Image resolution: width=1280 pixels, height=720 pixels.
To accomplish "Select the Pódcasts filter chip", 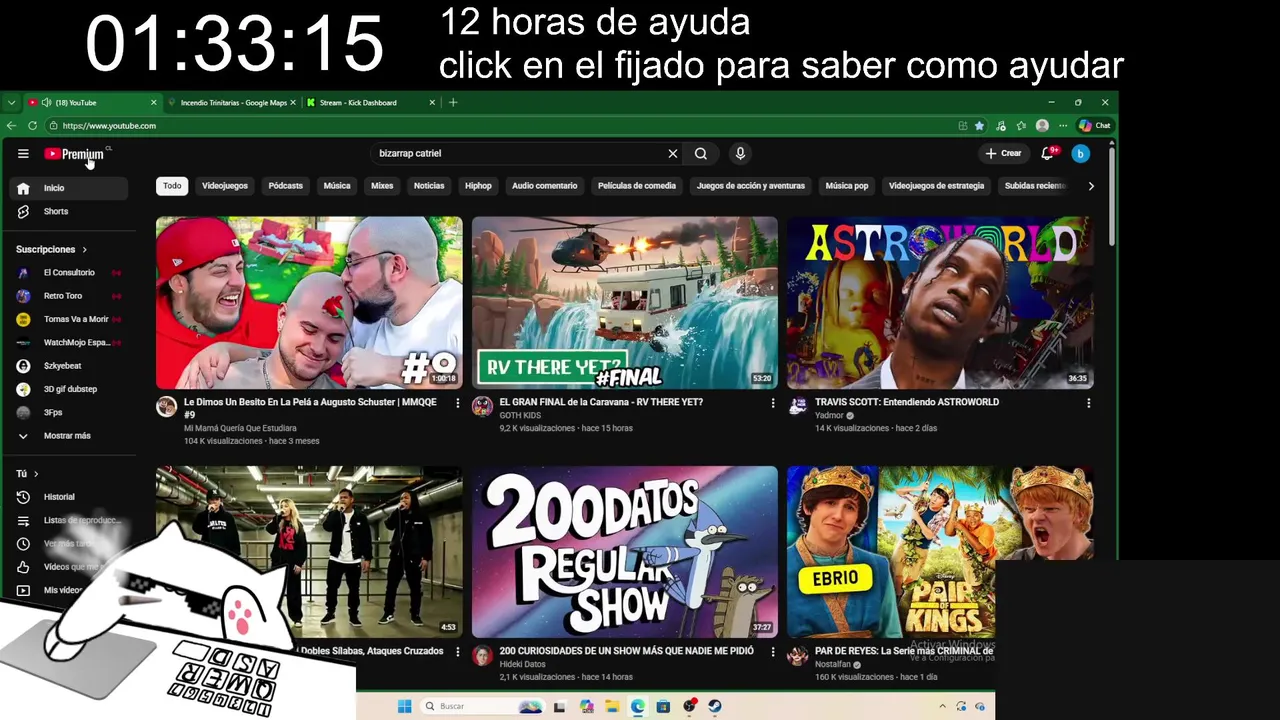I will click(285, 186).
